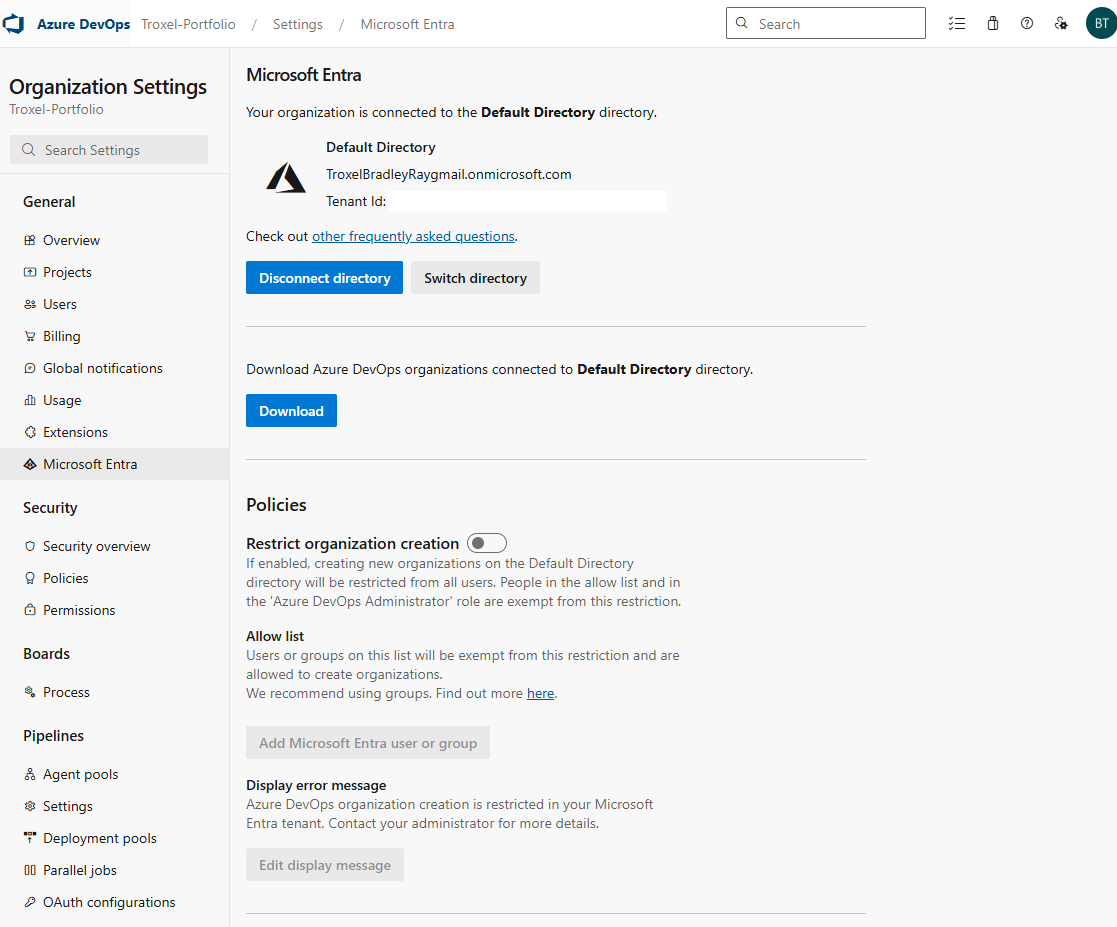Open the BT profile avatar
The height and width of the screenshot is (927, 1117).
[x=1101, y=24]
